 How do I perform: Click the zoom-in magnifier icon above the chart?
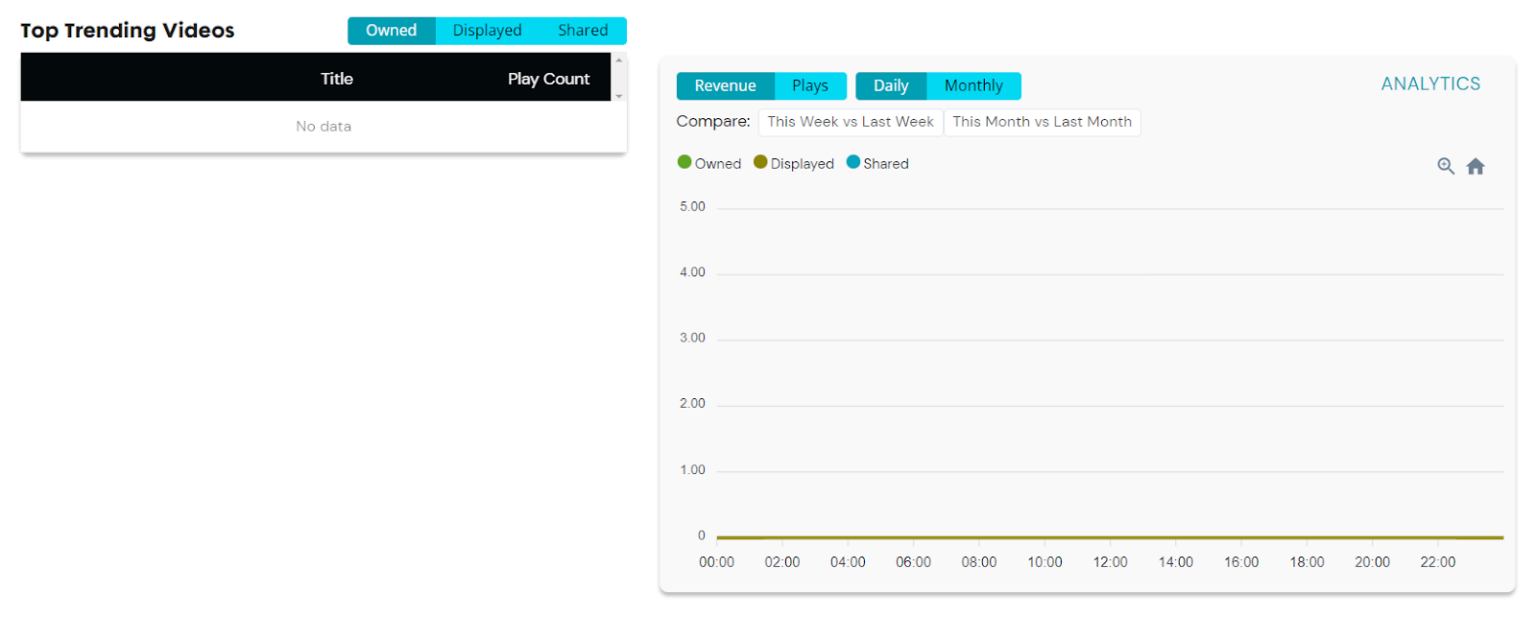[1446, 166]
